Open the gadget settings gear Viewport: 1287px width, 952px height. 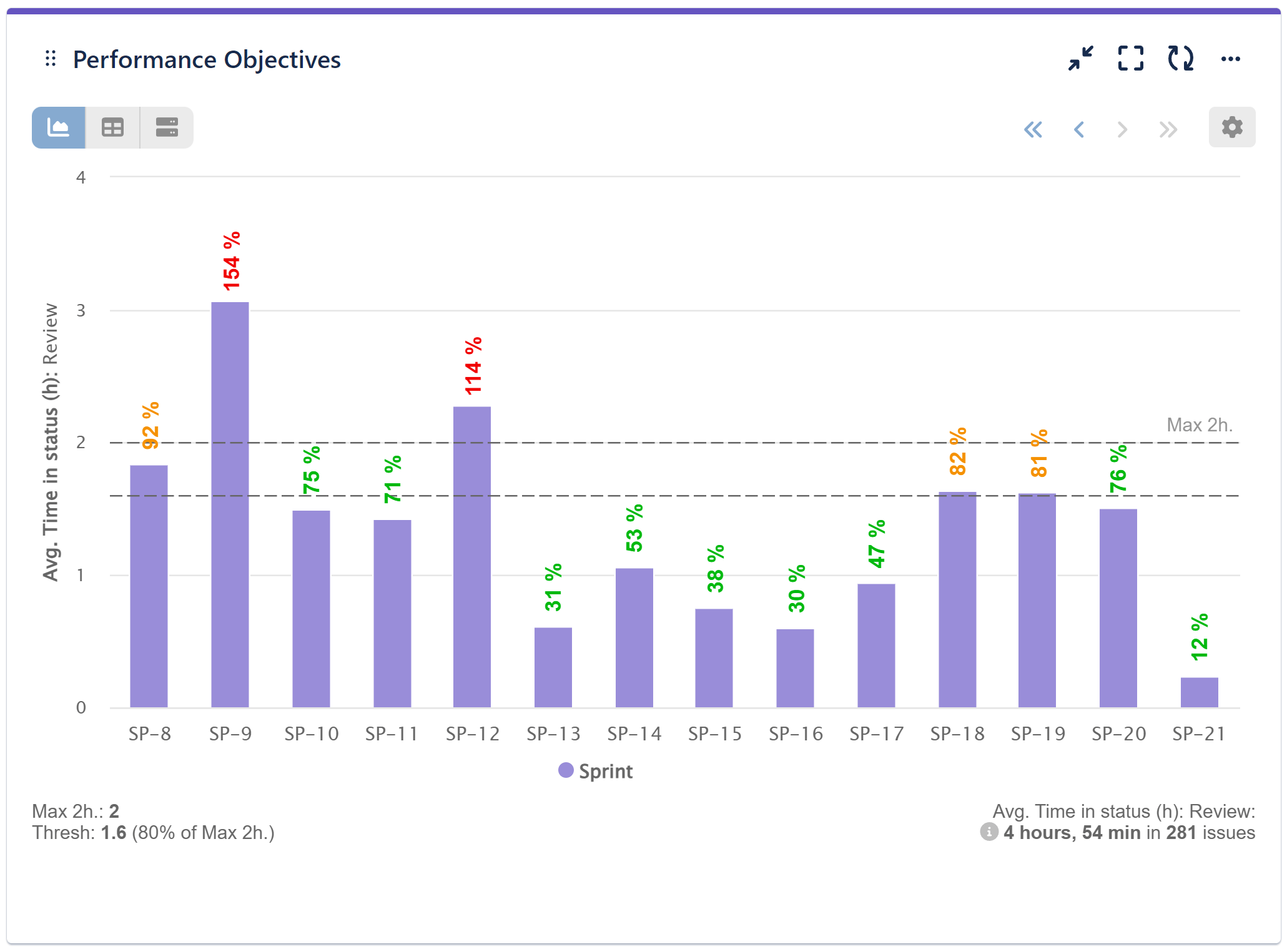pyautogui.click(x=1231, y=127)
